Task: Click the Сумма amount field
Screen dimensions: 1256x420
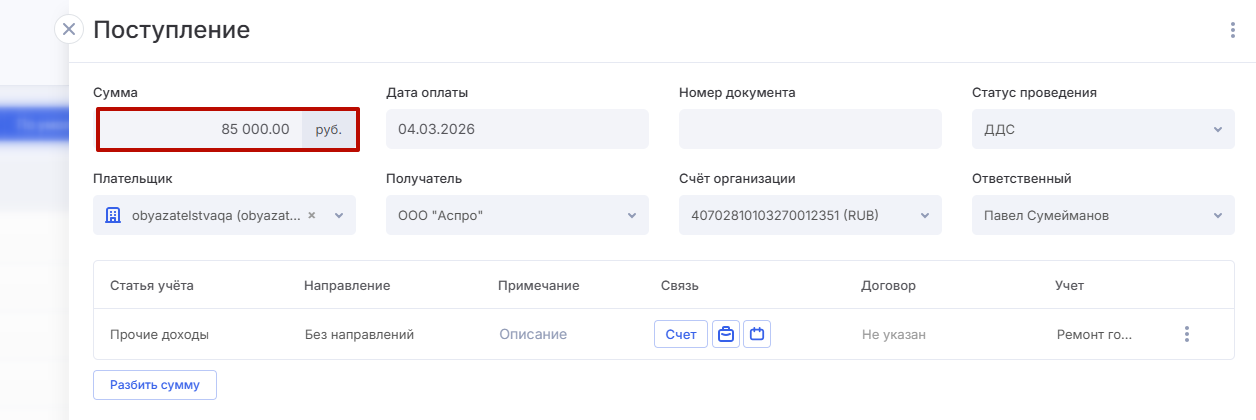Action: coord(200,129)
